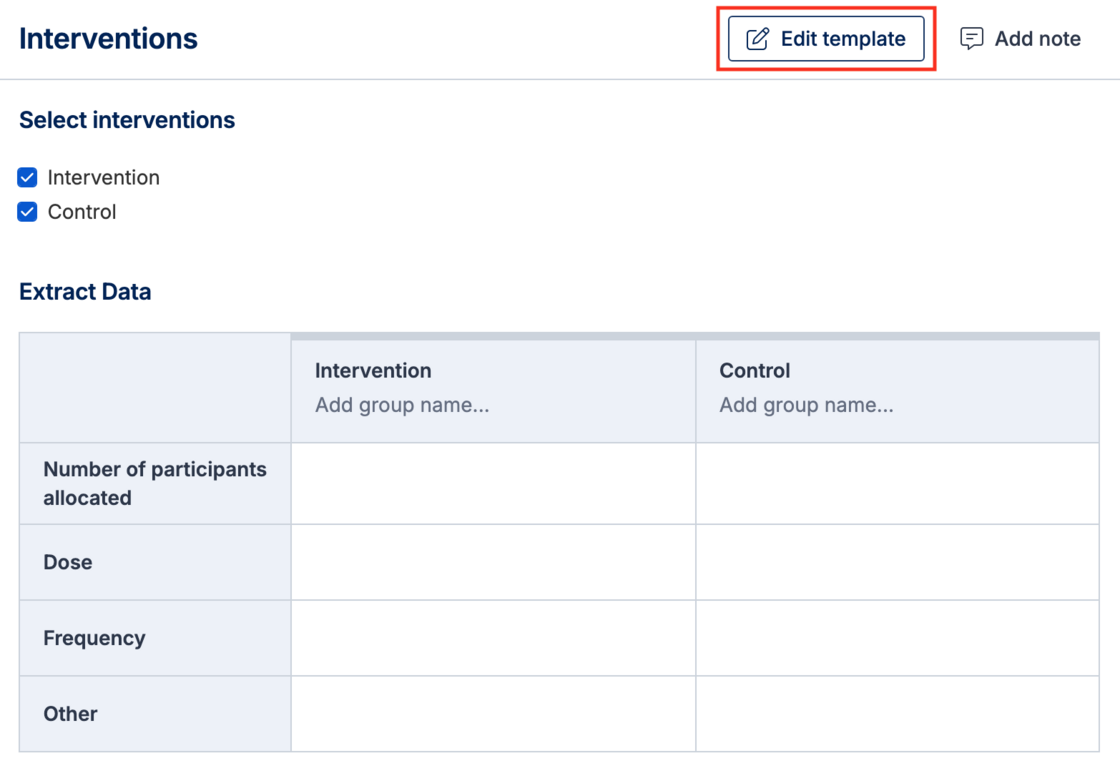Uncheck the Control checkbox

coord(26,211)
